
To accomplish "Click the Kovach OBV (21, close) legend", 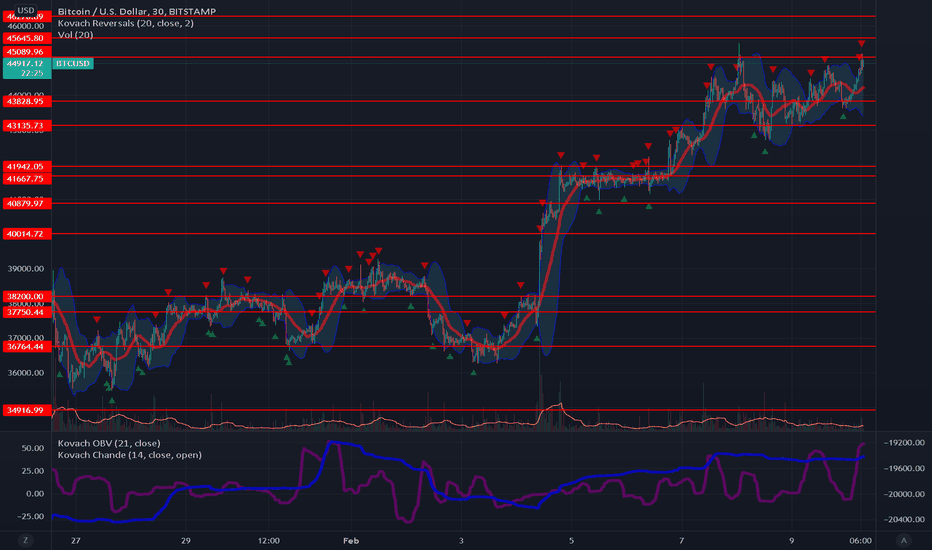I will [x=109, y=443].
